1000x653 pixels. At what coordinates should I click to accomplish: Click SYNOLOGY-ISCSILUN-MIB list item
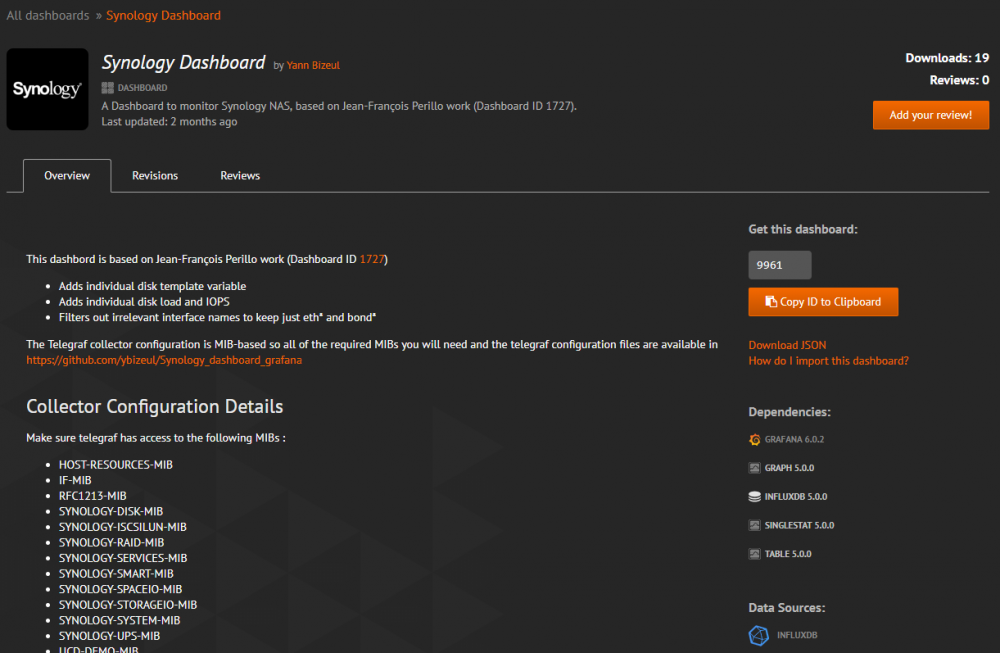[x=122, y=527]
